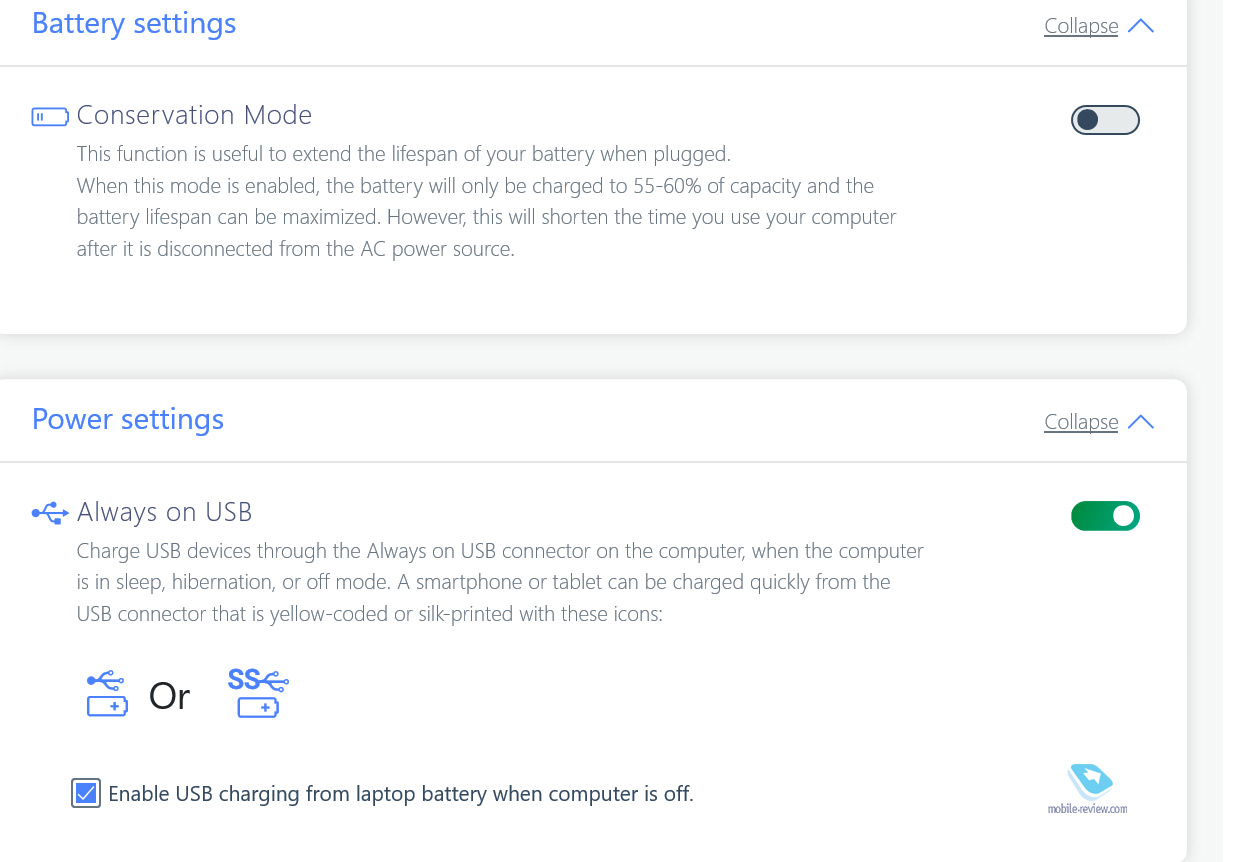This screenshot has height=862, width=1240.
Task: Click the Always on USB title text
Action: tap(165, 512)
